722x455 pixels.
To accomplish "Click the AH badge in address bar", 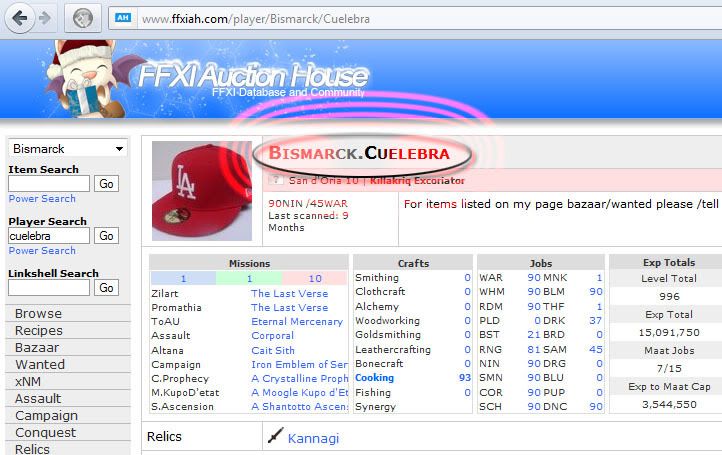I will (124, 17).
